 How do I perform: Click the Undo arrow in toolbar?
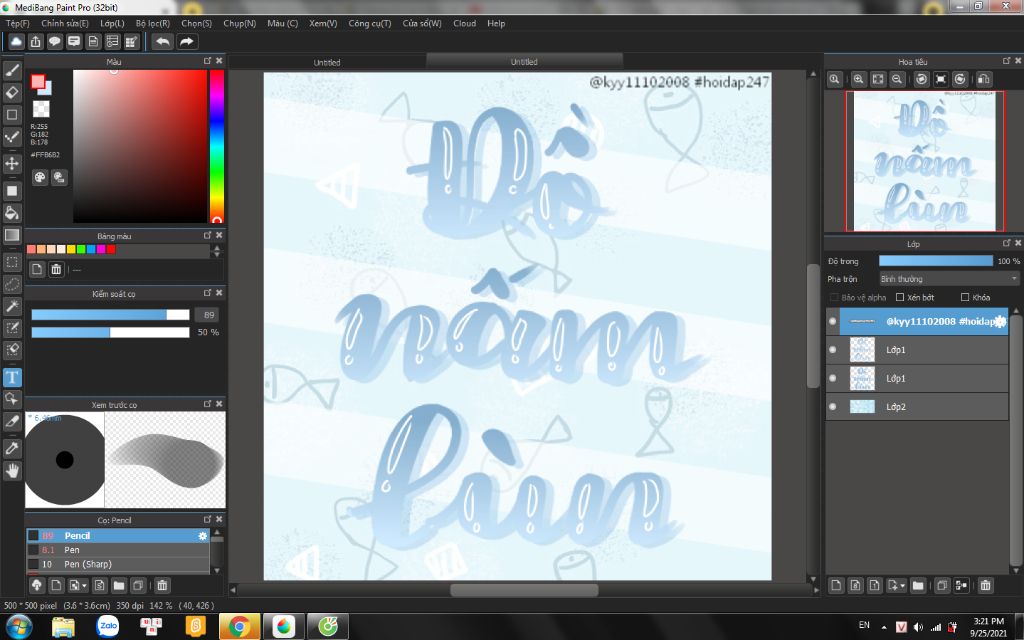point(163,42)
